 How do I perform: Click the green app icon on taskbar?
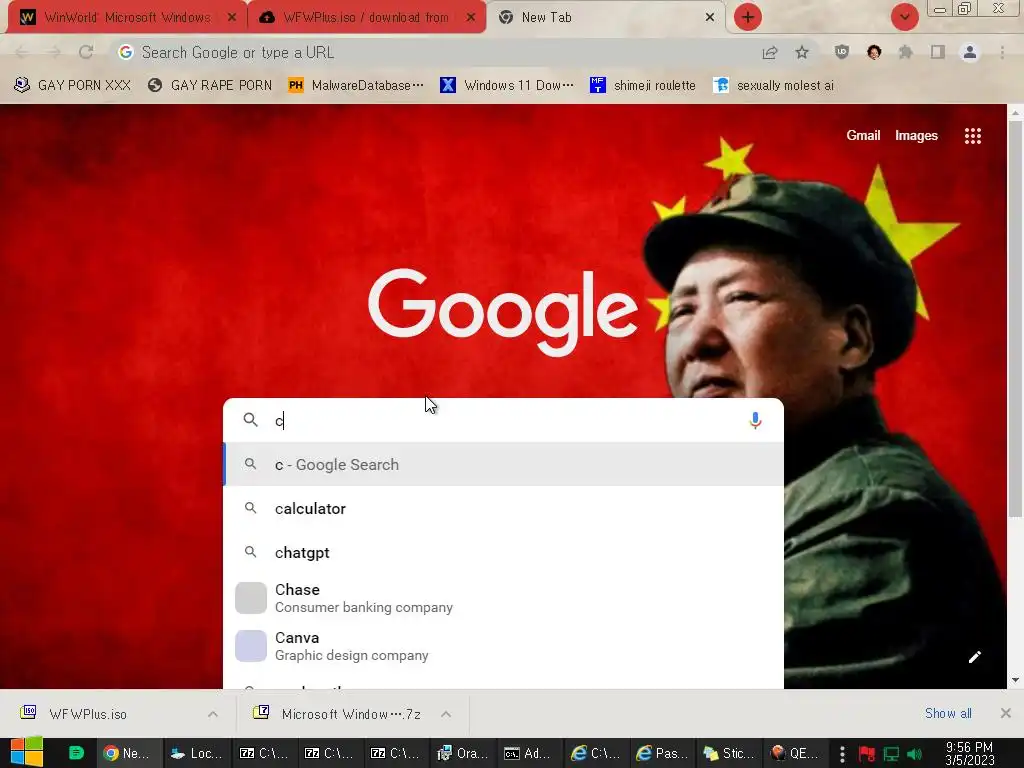pos(76,752)
